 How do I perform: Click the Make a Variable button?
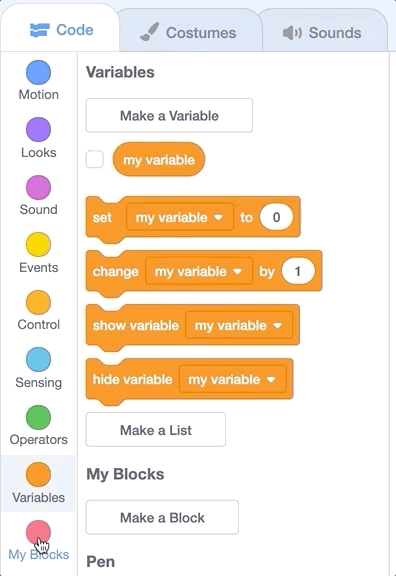click(x=169, y=115)
